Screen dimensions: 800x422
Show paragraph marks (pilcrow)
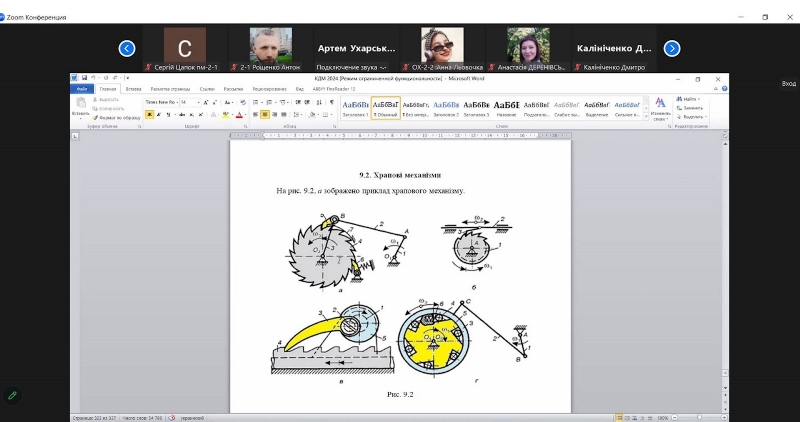coord(332,103)
